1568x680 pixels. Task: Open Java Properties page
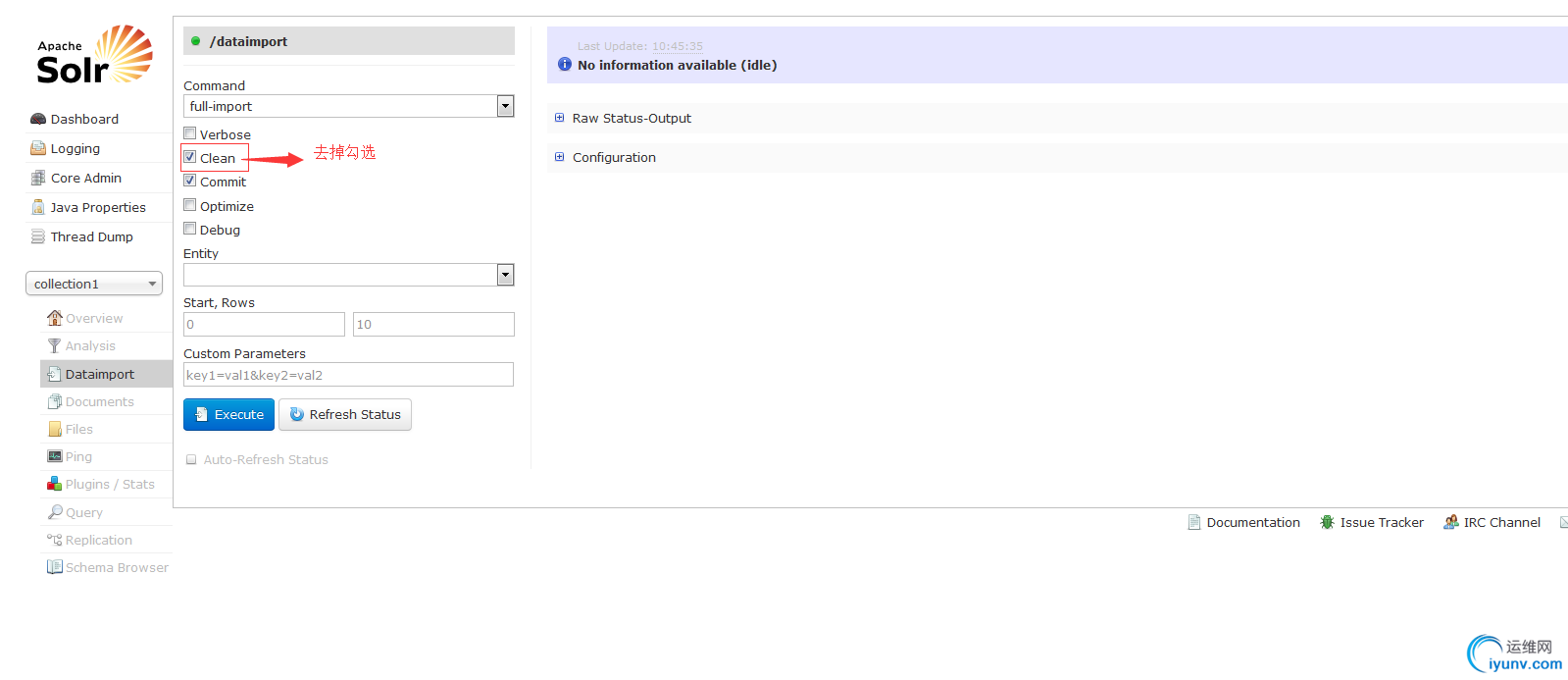tap(99, 207)
